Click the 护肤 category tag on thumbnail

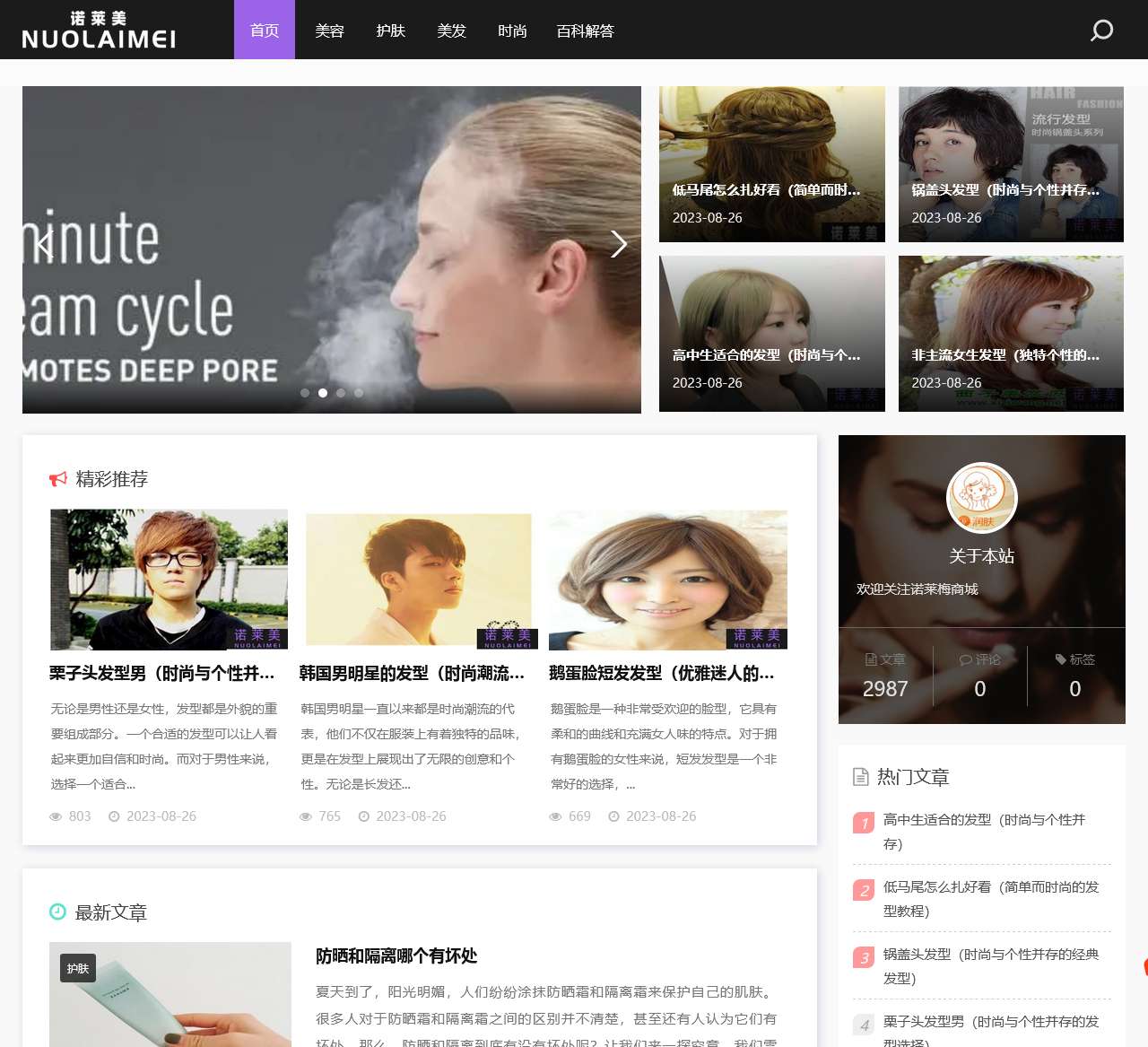tap(78, 969)
